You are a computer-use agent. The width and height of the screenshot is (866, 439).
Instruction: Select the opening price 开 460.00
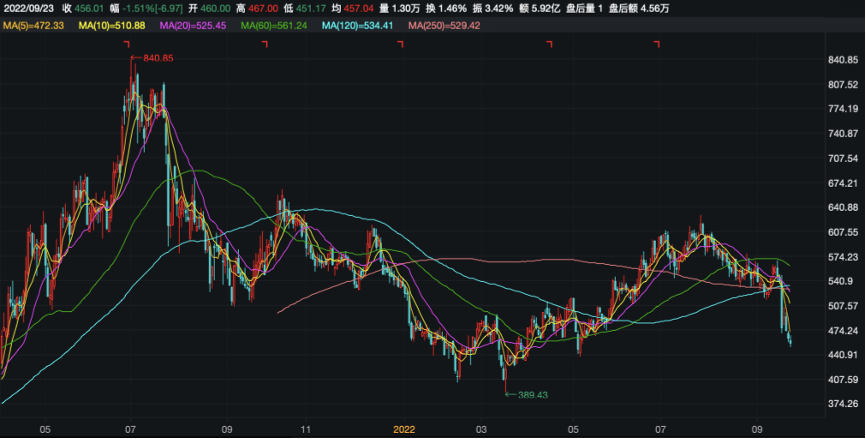coord(209,8)
